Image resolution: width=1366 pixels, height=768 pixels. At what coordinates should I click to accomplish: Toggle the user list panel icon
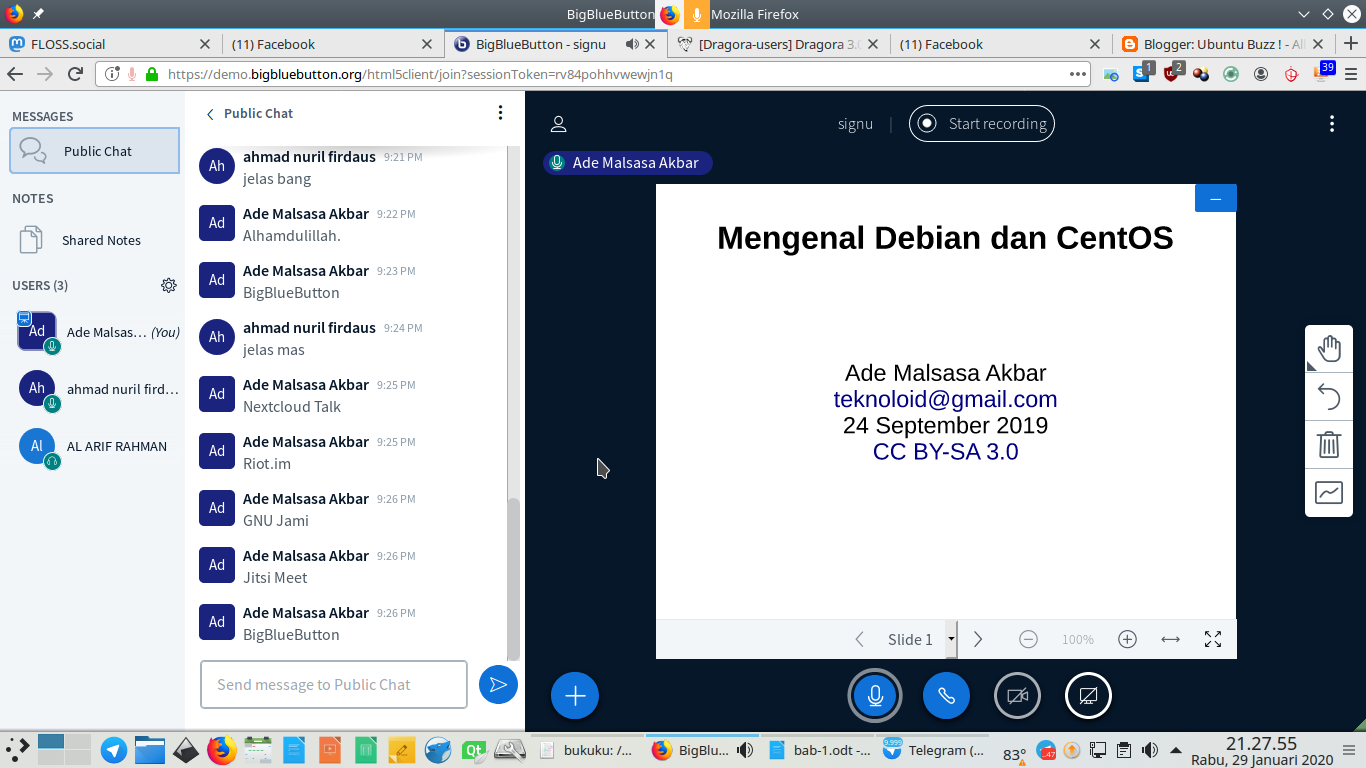coord(559,124)
